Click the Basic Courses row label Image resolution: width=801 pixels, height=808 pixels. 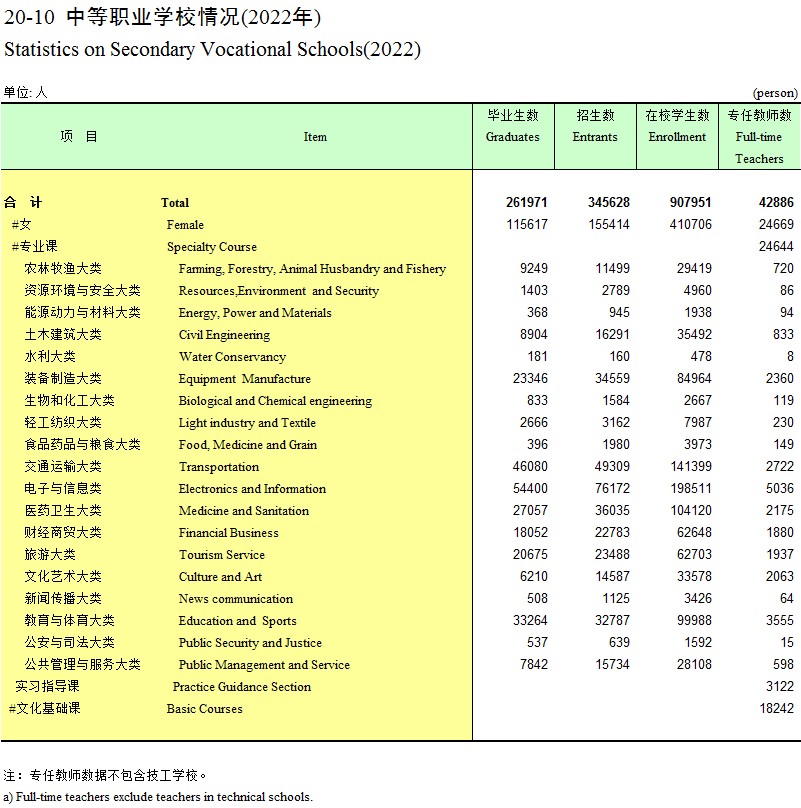(x=204, y=709)
